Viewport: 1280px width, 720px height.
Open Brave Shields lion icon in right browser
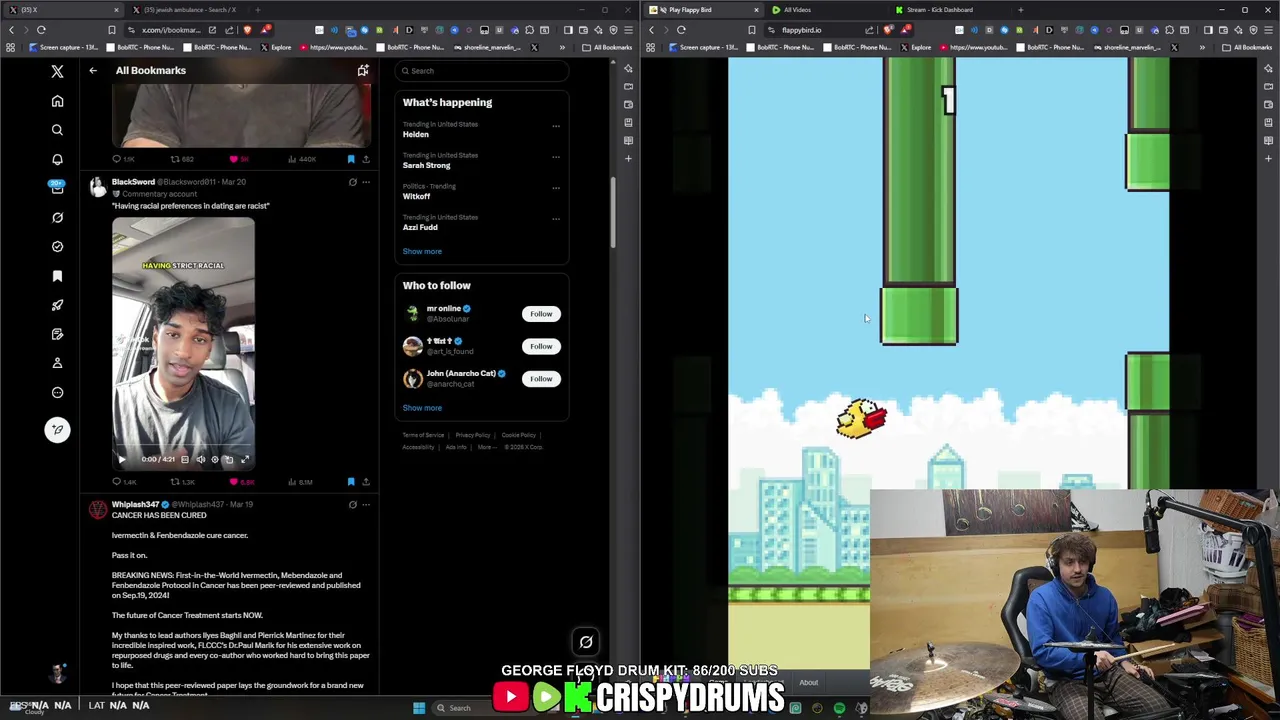[888, 30]
